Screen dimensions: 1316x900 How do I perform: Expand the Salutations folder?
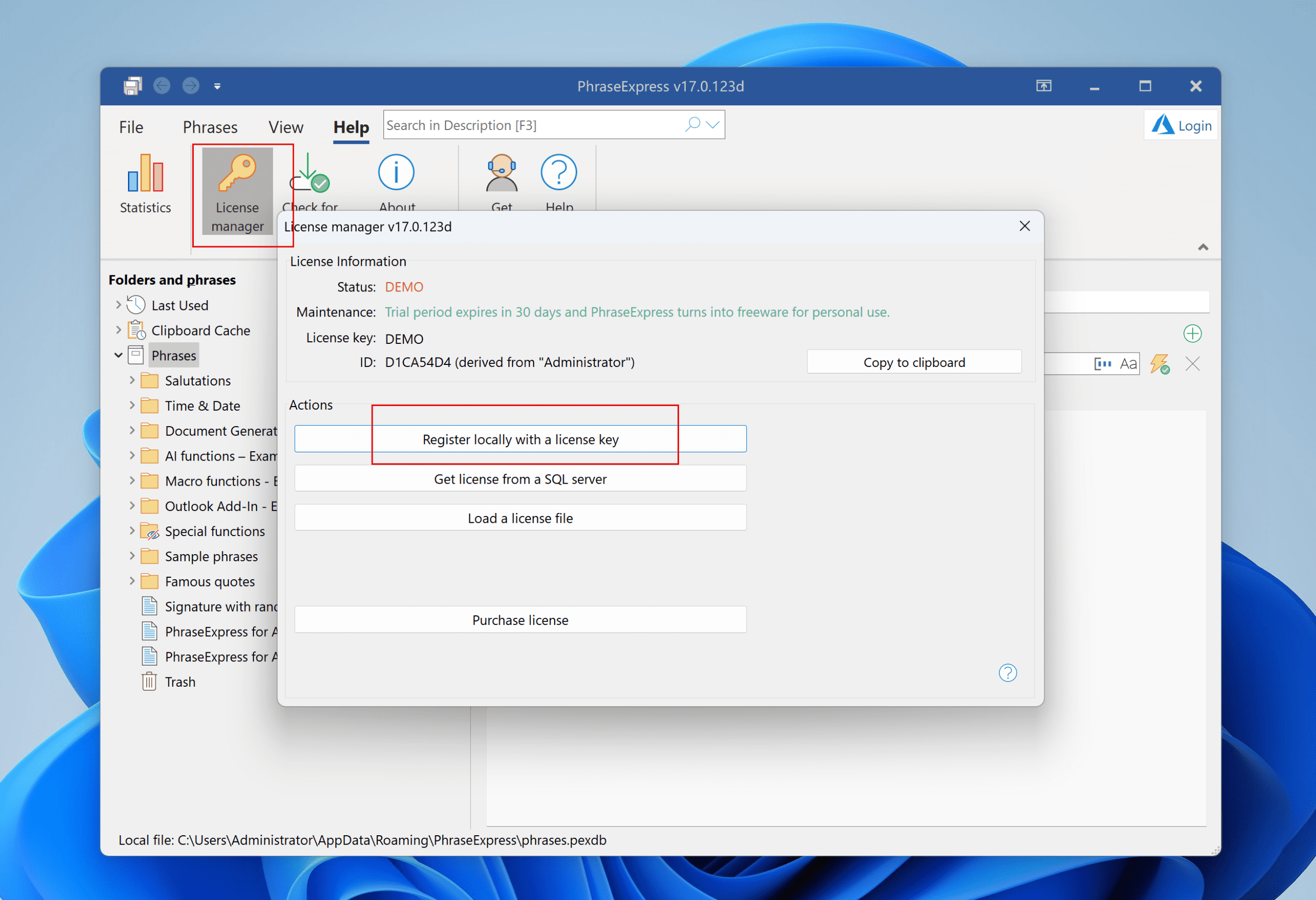tap(132, 380)
